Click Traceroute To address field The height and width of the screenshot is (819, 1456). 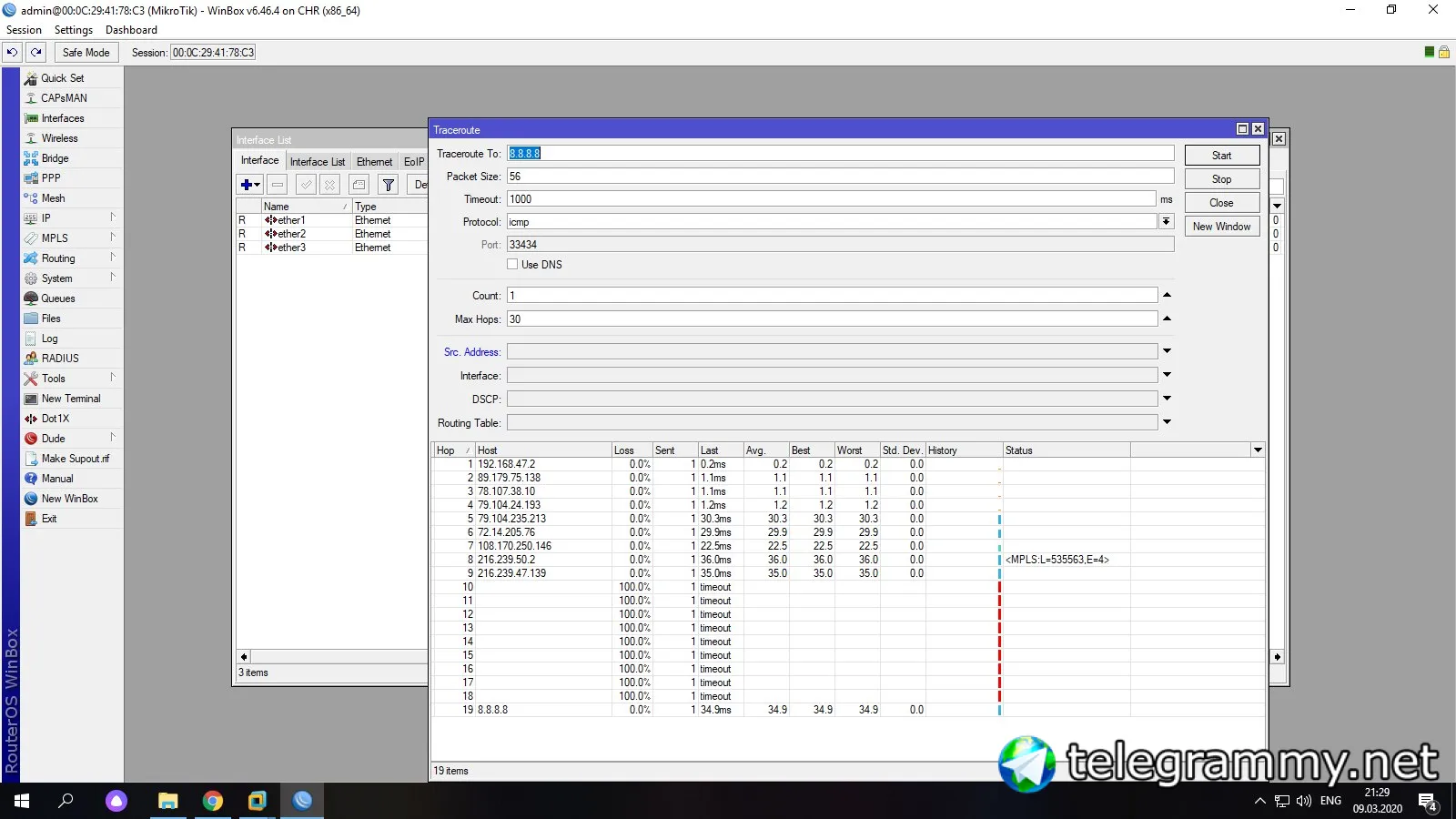(840, 153)
